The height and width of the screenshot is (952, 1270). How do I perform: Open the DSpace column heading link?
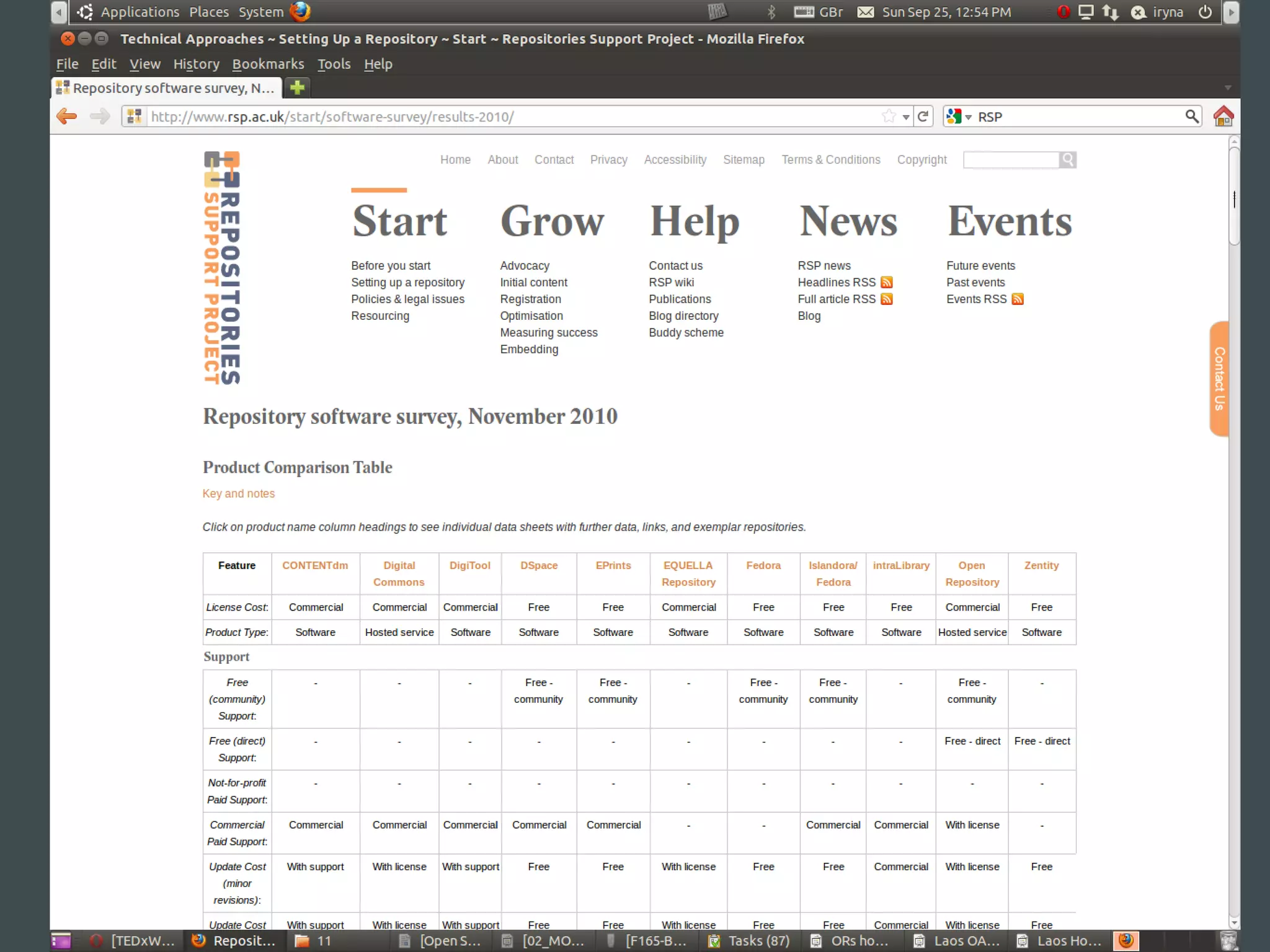(x=538, y=565)
